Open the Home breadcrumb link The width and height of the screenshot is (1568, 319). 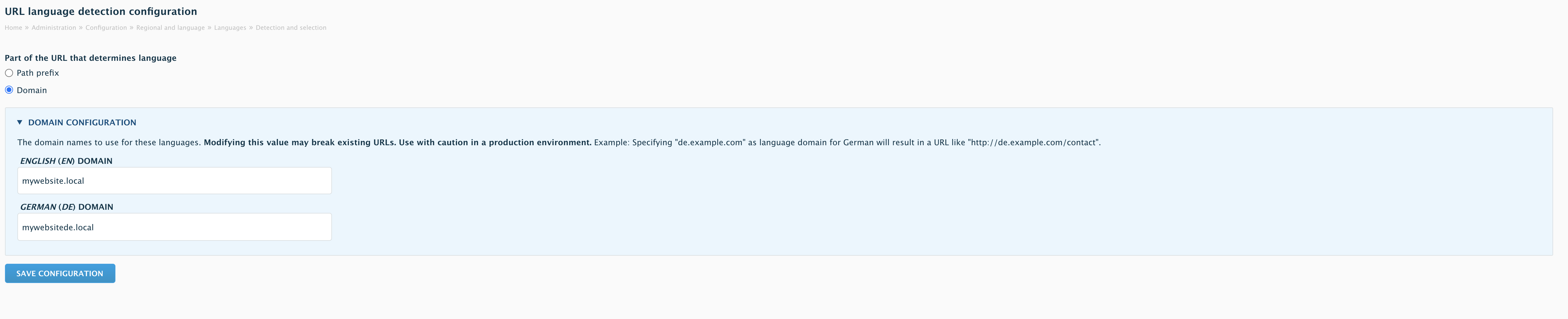pos(13,28)
